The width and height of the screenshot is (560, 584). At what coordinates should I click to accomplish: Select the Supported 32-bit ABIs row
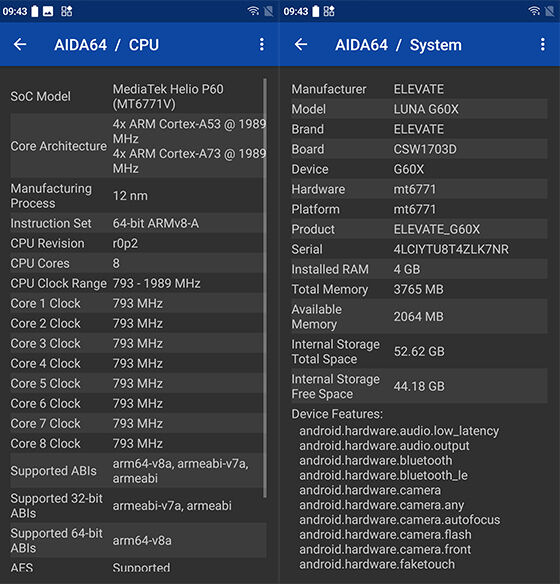138,506
